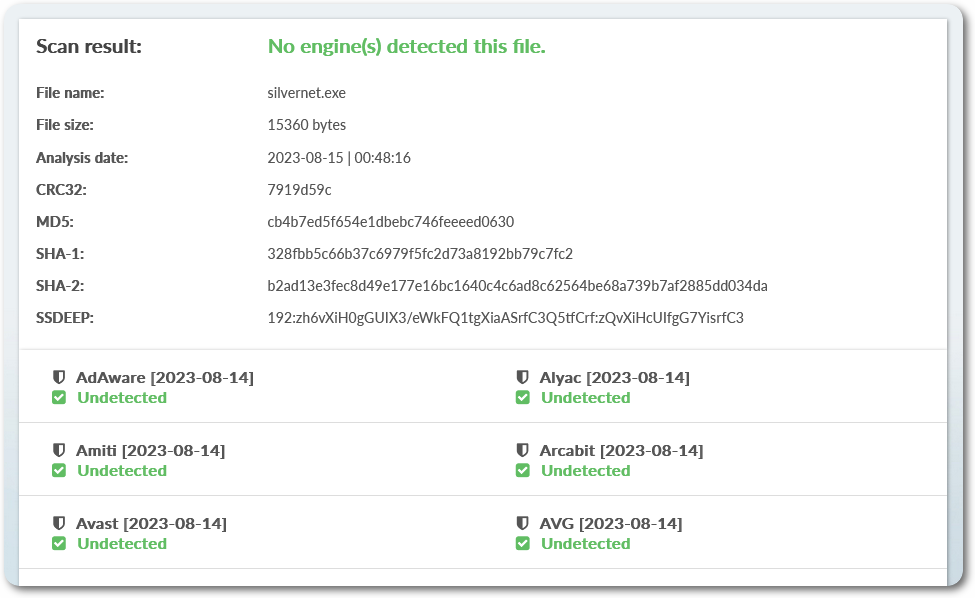The width and height of the screenshot is (975, 598).
Task: Click the SSDEEP fuzzy hash value
Action: tap(505, 318)
